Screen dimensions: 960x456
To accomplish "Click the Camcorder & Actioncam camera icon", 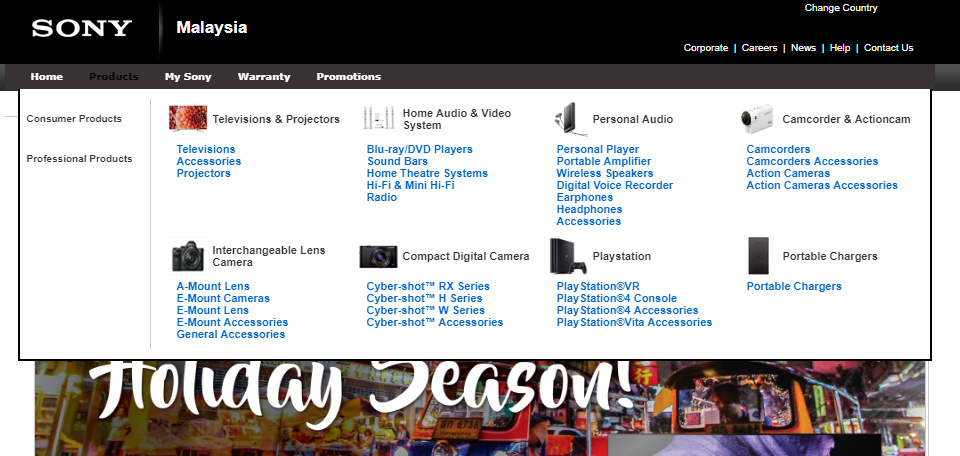I will [758, 119].
